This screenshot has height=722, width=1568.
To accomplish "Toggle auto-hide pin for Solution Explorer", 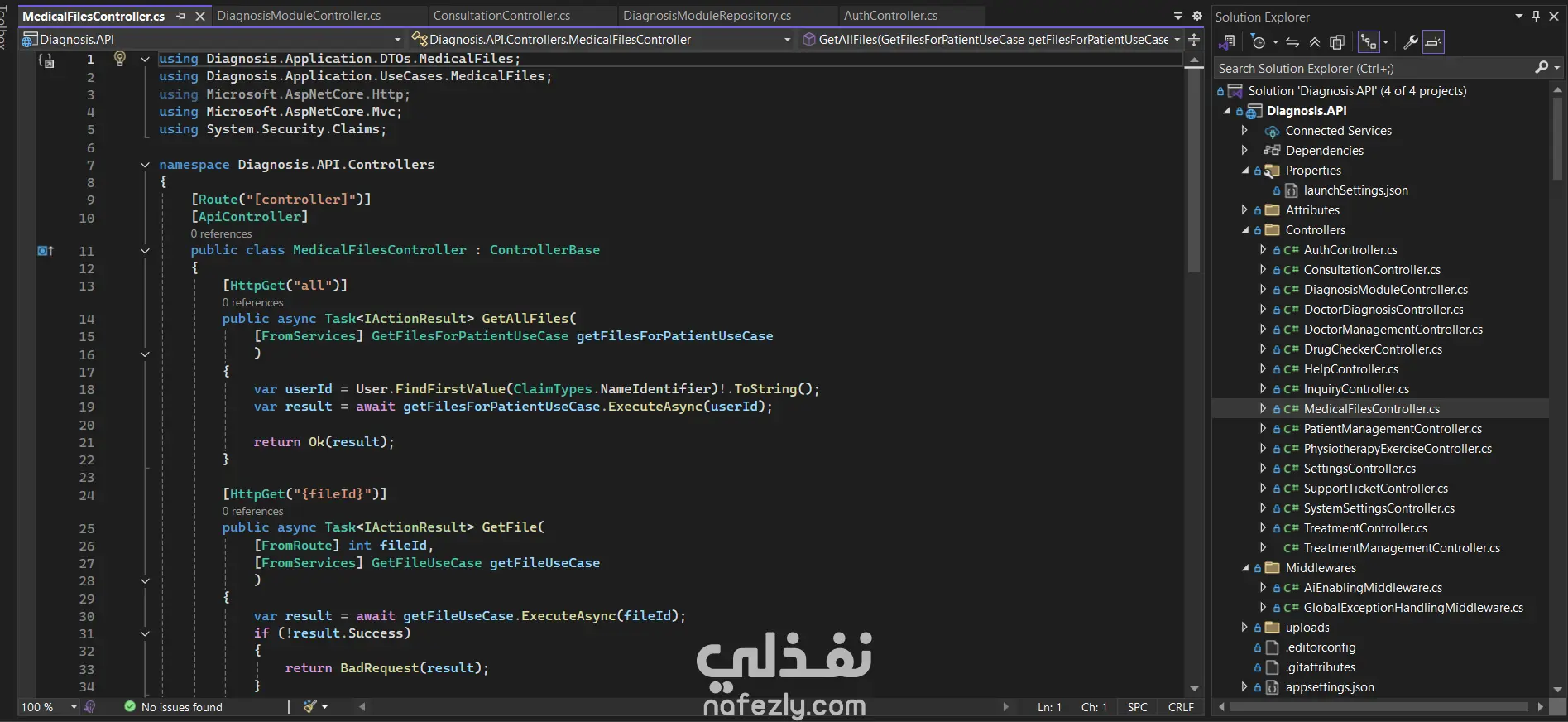I will [1537, 17].
